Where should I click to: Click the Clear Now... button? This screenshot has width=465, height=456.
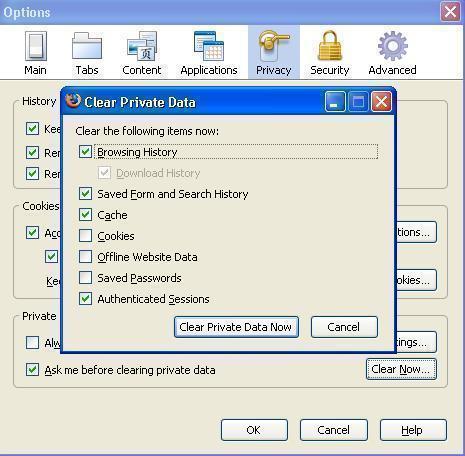pos(401,369)
